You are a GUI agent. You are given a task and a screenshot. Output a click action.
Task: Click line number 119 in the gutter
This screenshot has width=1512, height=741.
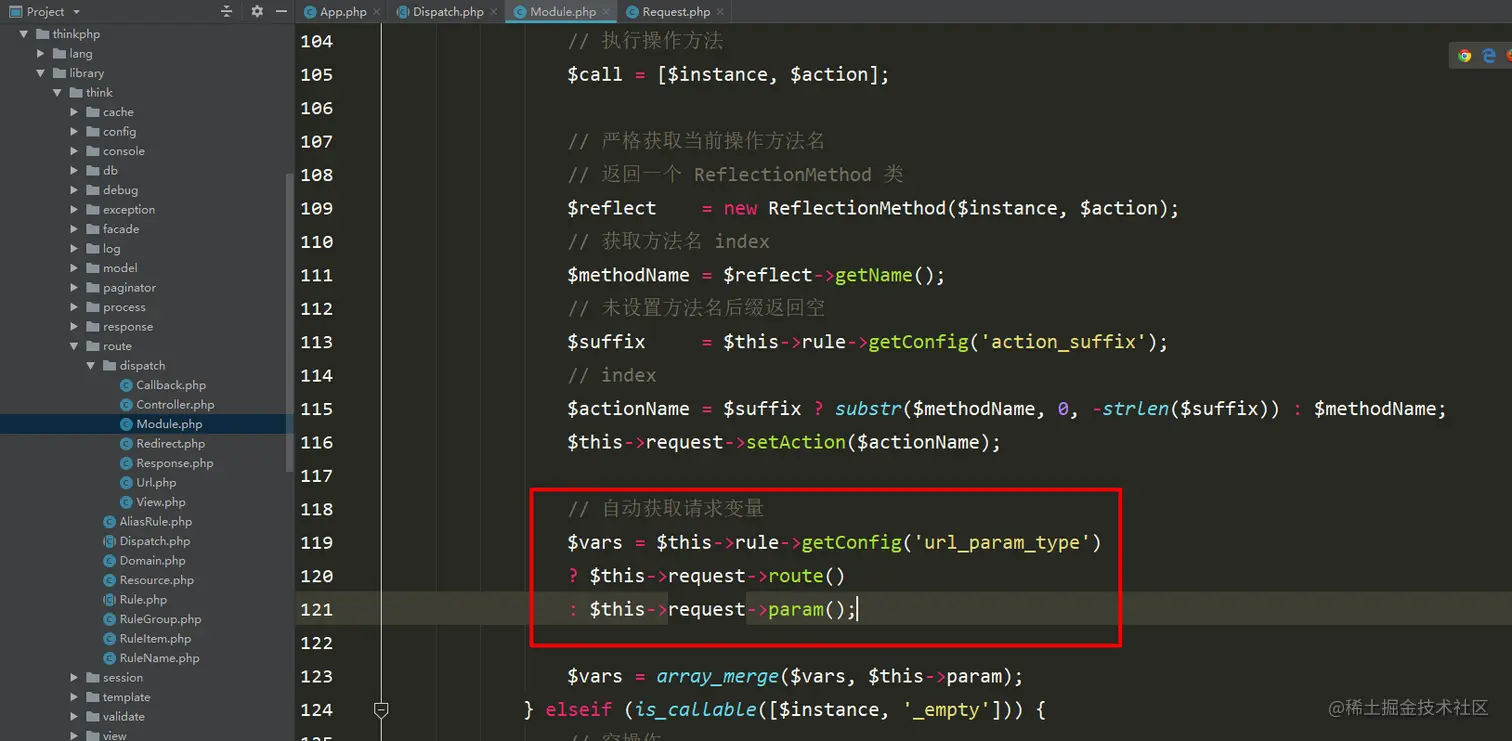(317, 543)
